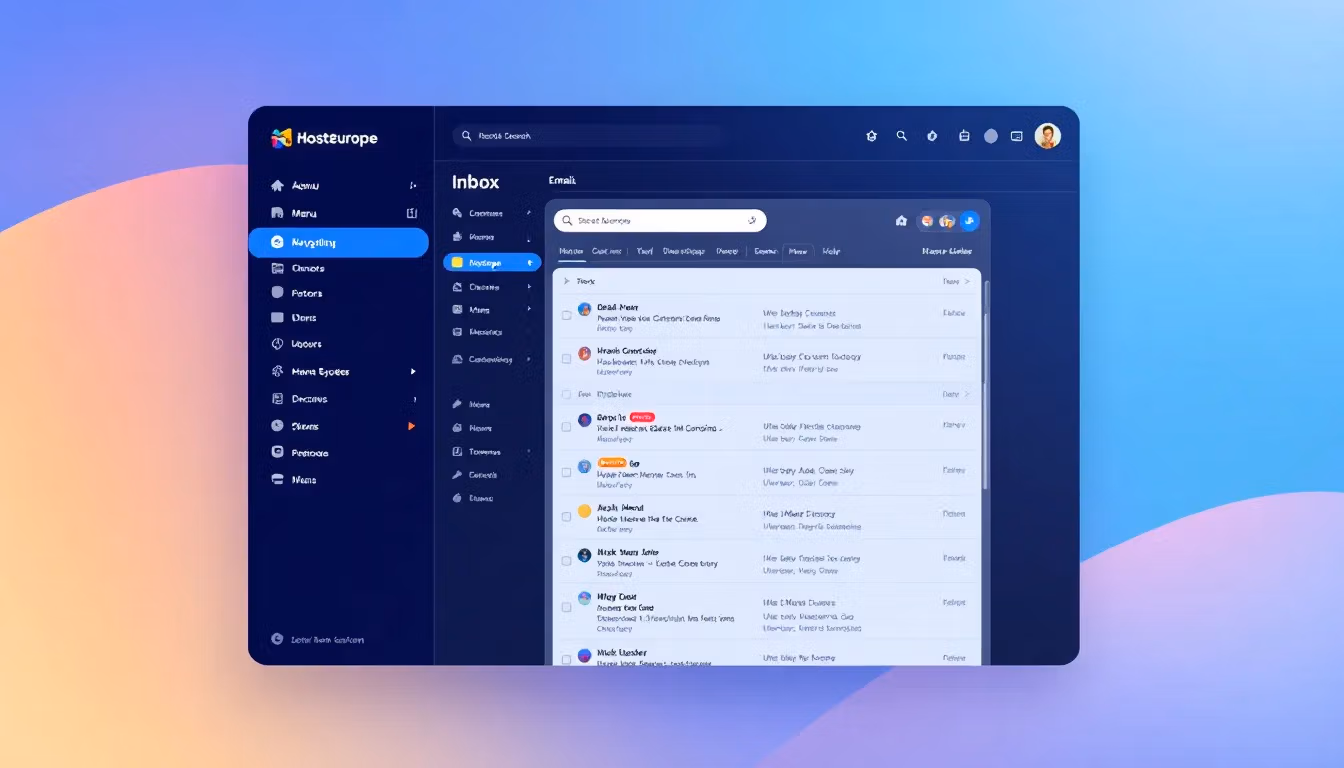This screenshot has height=768, width=1344.
Task: Open the user profile avatar at top right
Action: click(x=1047, y=136)
